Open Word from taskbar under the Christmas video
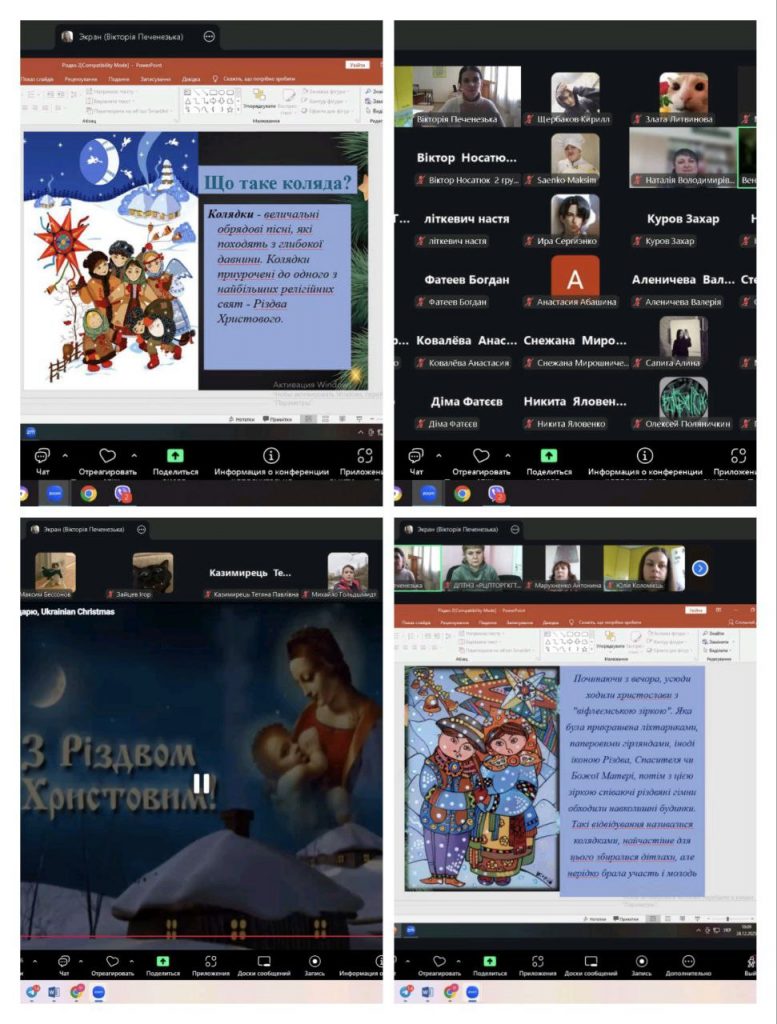The width and height of the screenshot is (777, 1024). (x=54, y=992)
